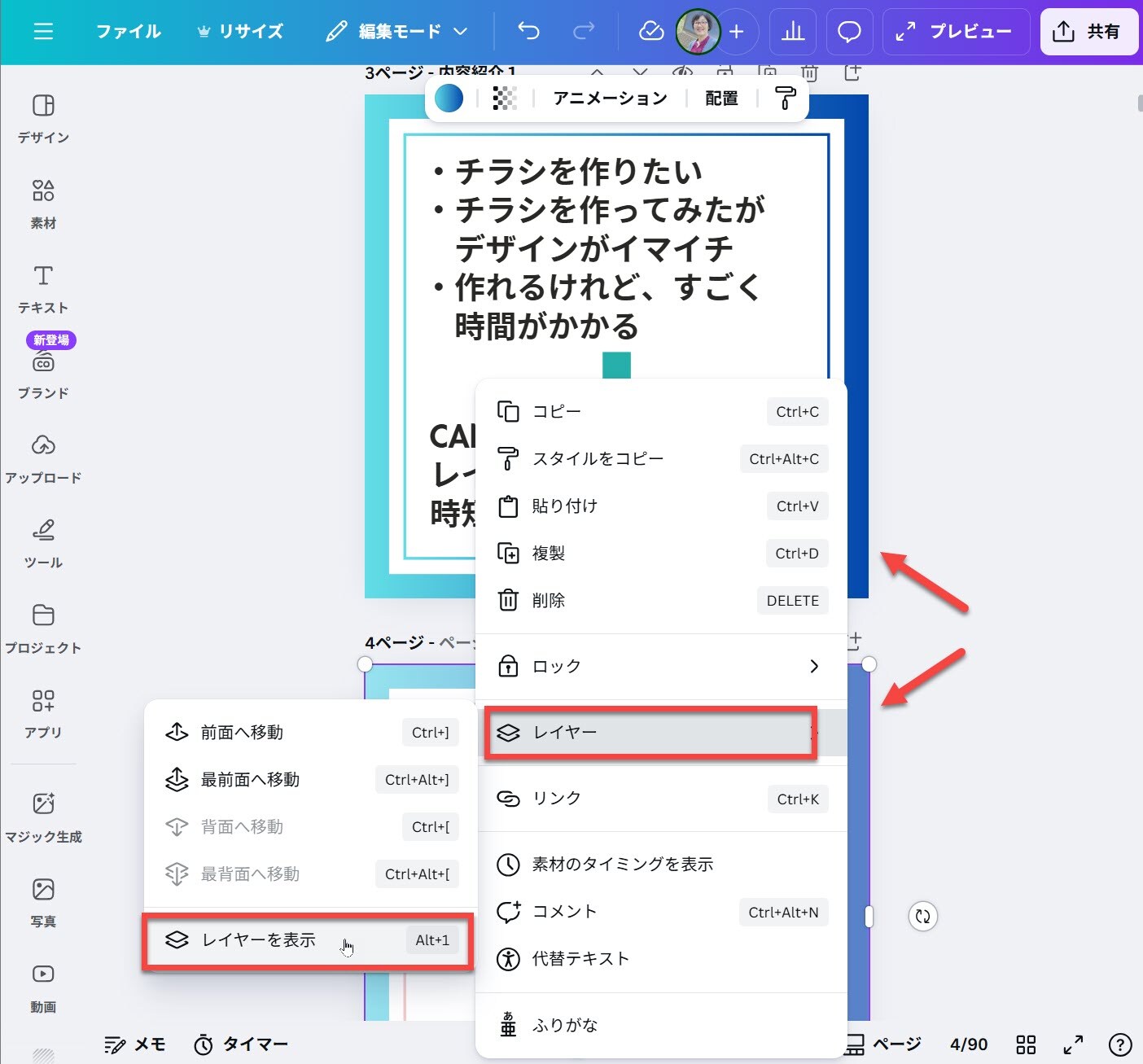Expand the ロック submenu arrow
1143x1064 pixels.
coord(813,667)
